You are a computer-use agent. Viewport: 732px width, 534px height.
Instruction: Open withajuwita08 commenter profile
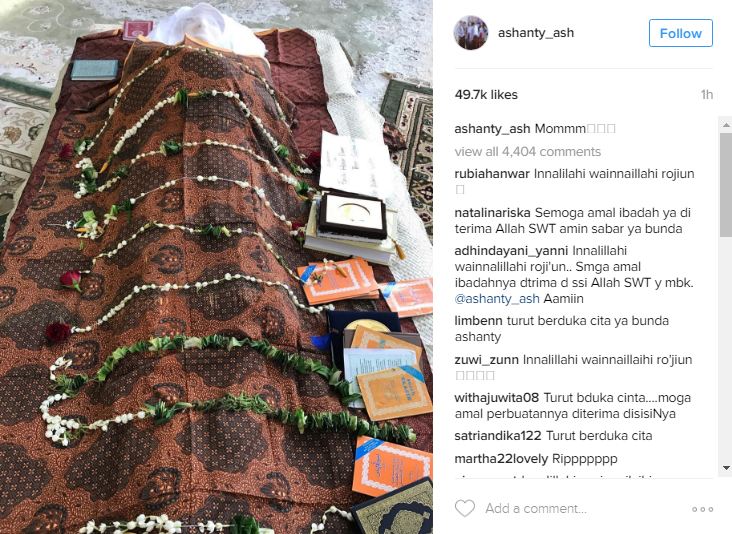(x=497, y=398)
